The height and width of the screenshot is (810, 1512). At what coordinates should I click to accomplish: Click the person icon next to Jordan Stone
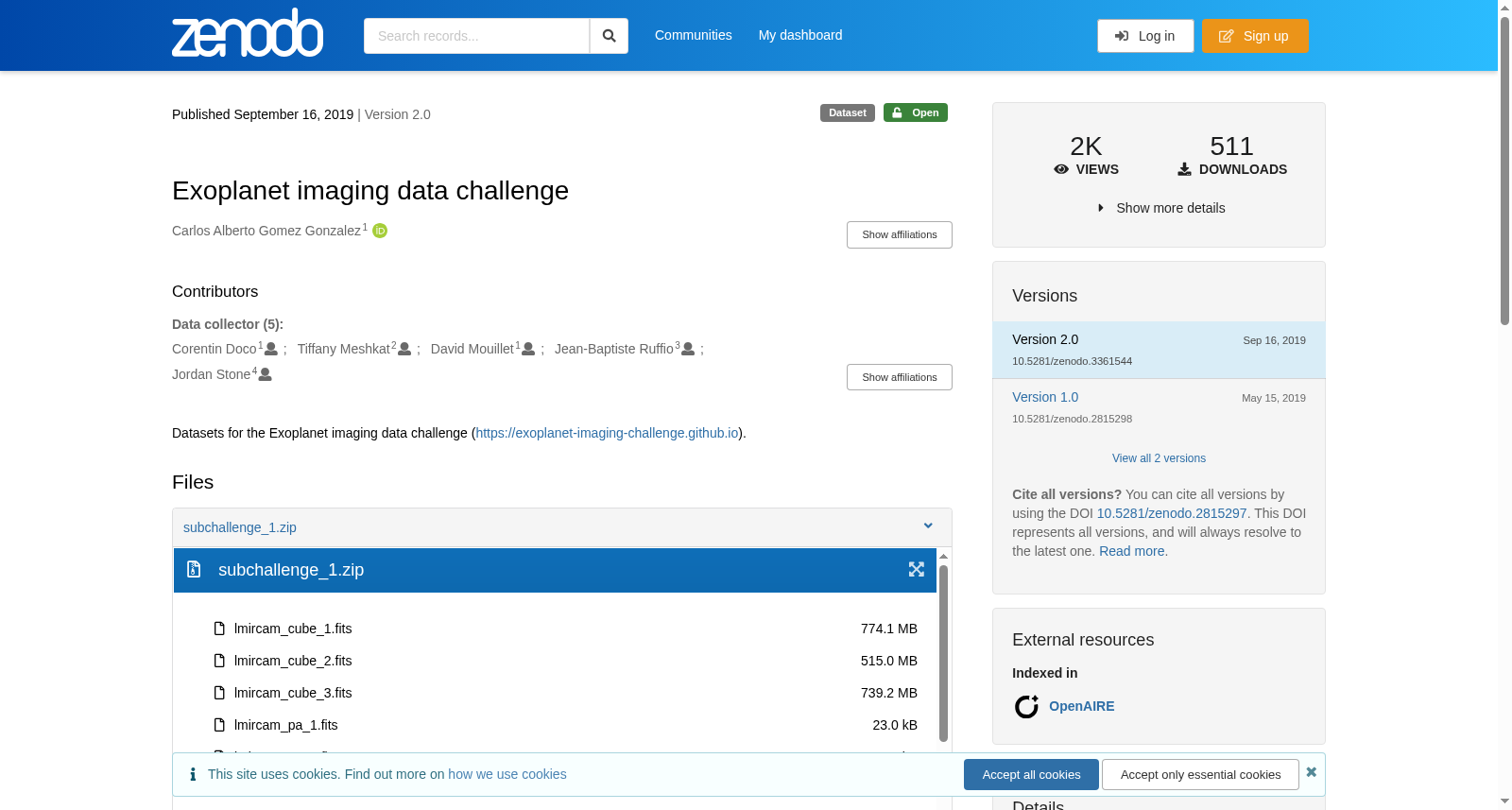pyautogui.click(x=266, y=374)
